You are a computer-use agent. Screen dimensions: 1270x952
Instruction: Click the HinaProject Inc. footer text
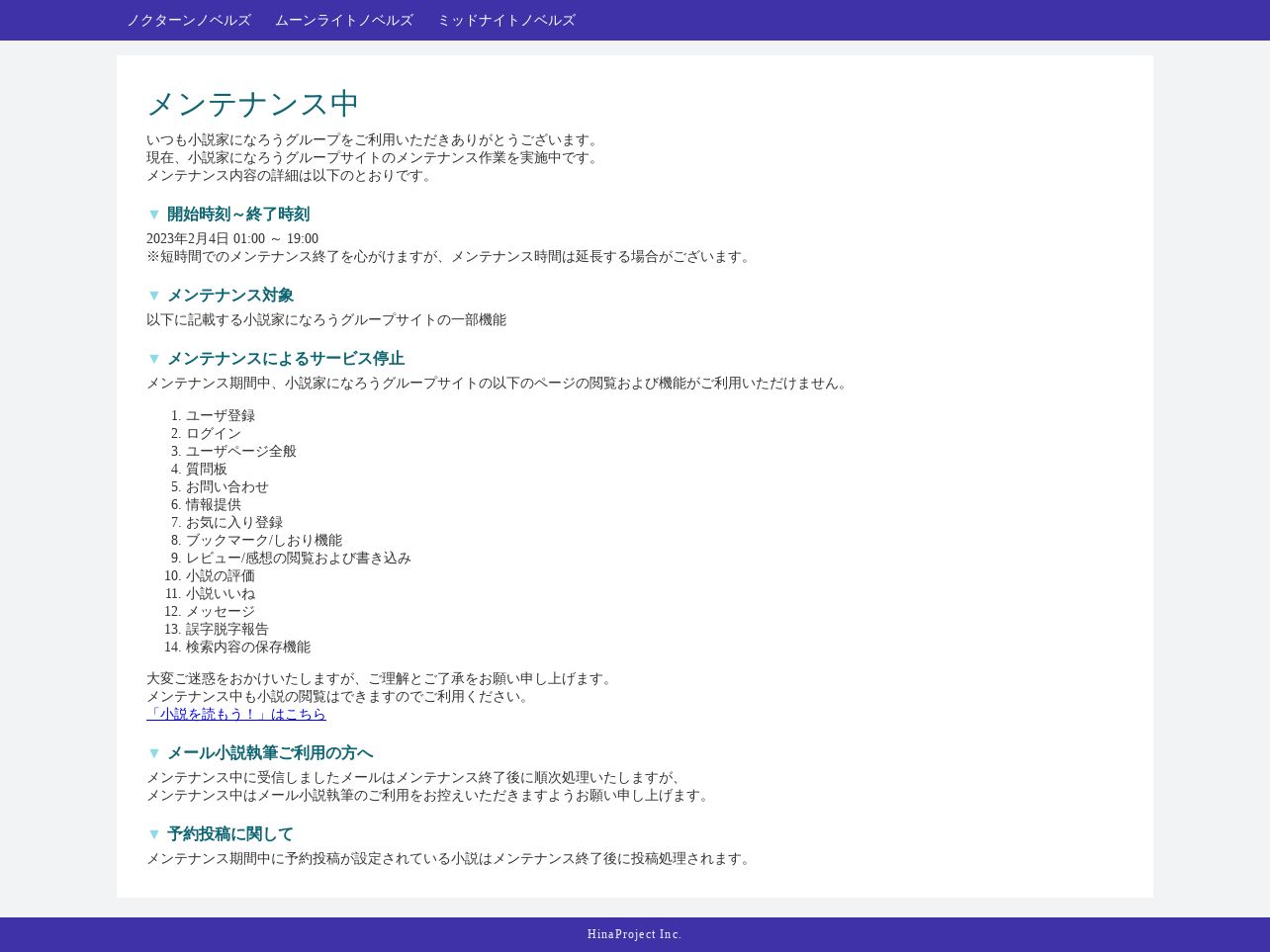[635, 934]
